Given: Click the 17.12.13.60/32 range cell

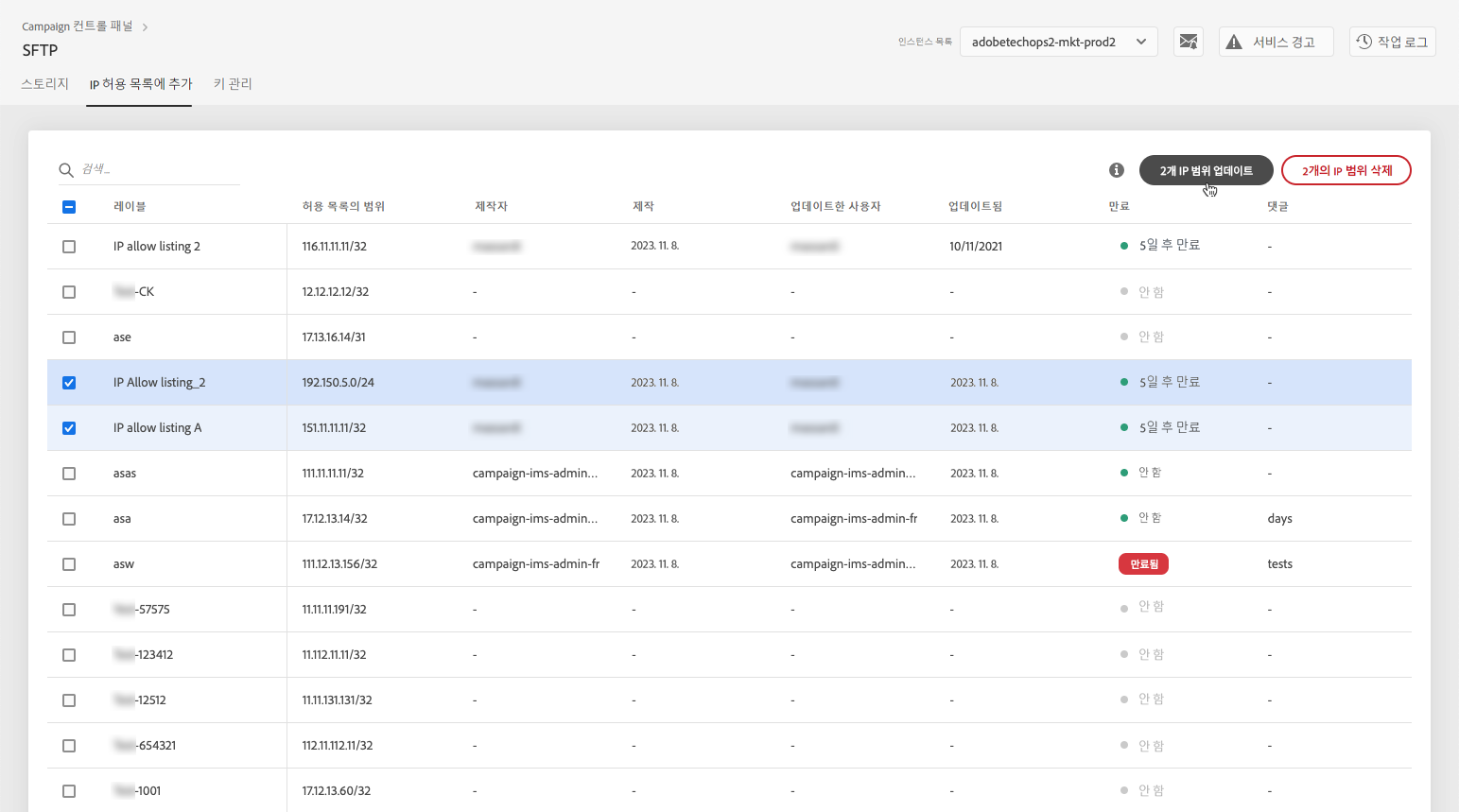Looking at the screenshot, I should click(337, 791).
